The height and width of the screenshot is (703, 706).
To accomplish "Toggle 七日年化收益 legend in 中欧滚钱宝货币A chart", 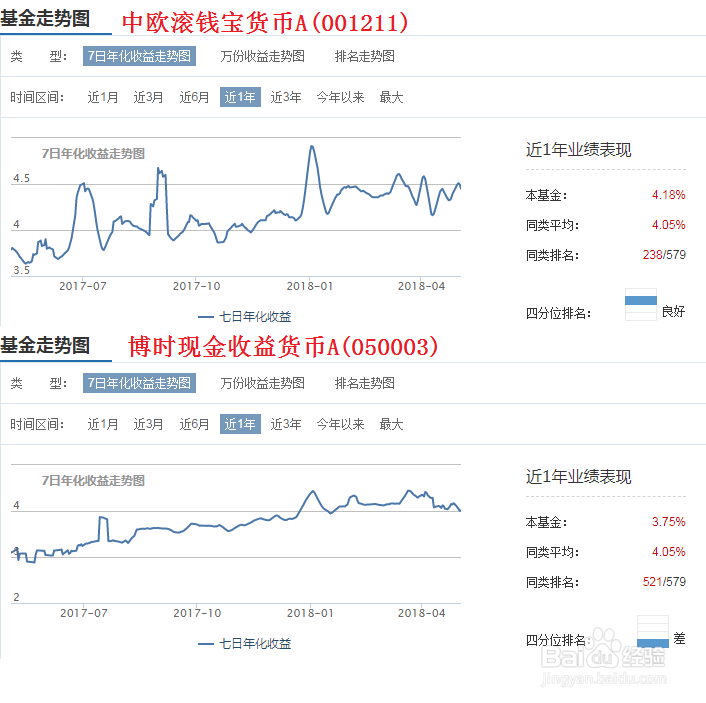I will pyautogui.click(x=244, y=317).
